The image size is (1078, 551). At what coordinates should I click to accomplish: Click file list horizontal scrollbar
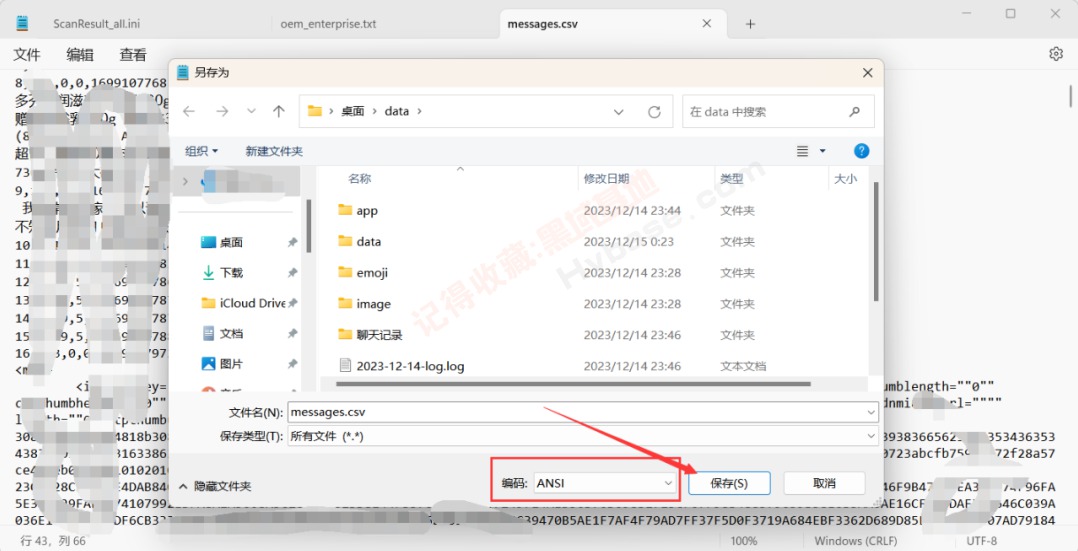pos(573,384)
